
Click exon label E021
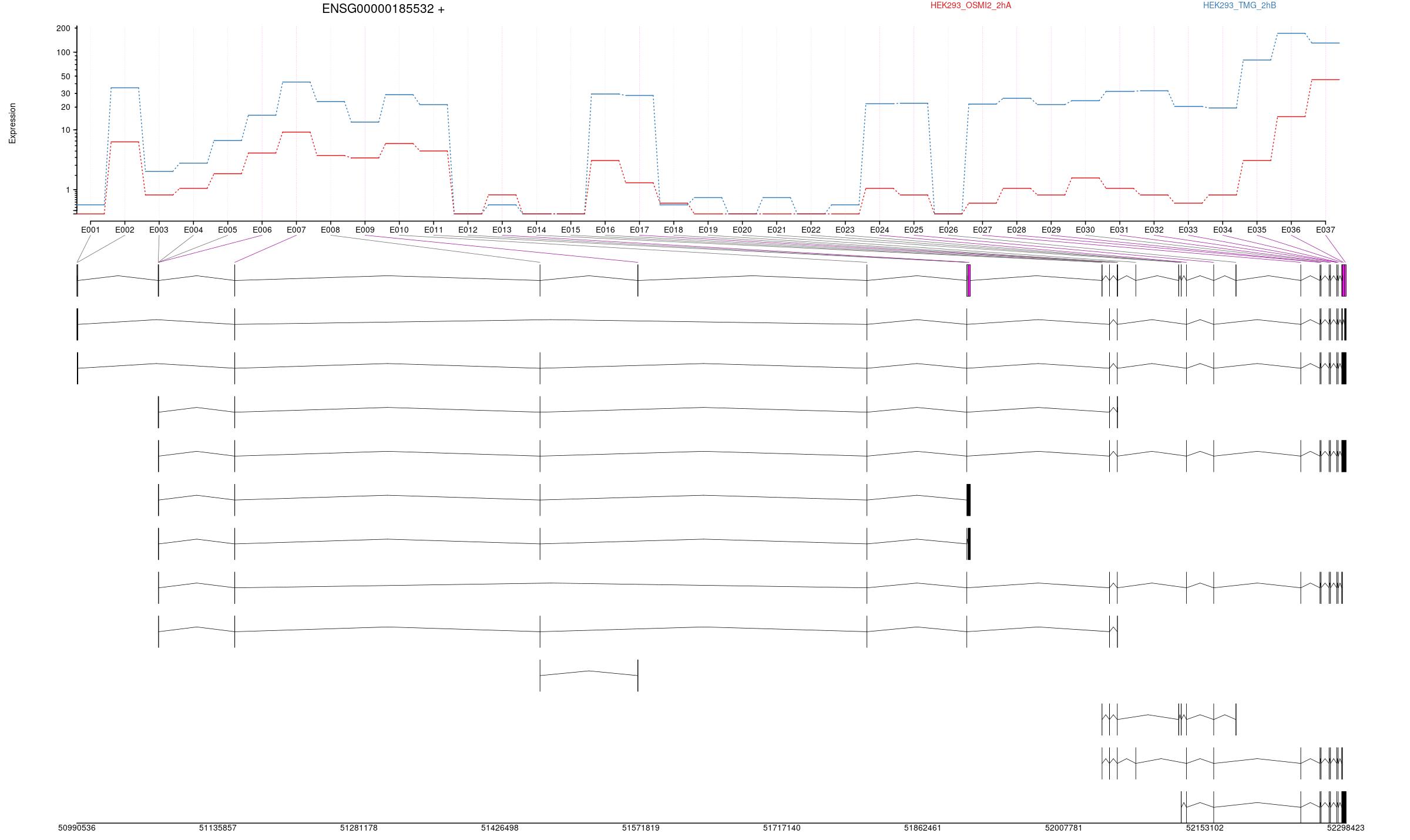coord(777,230)
